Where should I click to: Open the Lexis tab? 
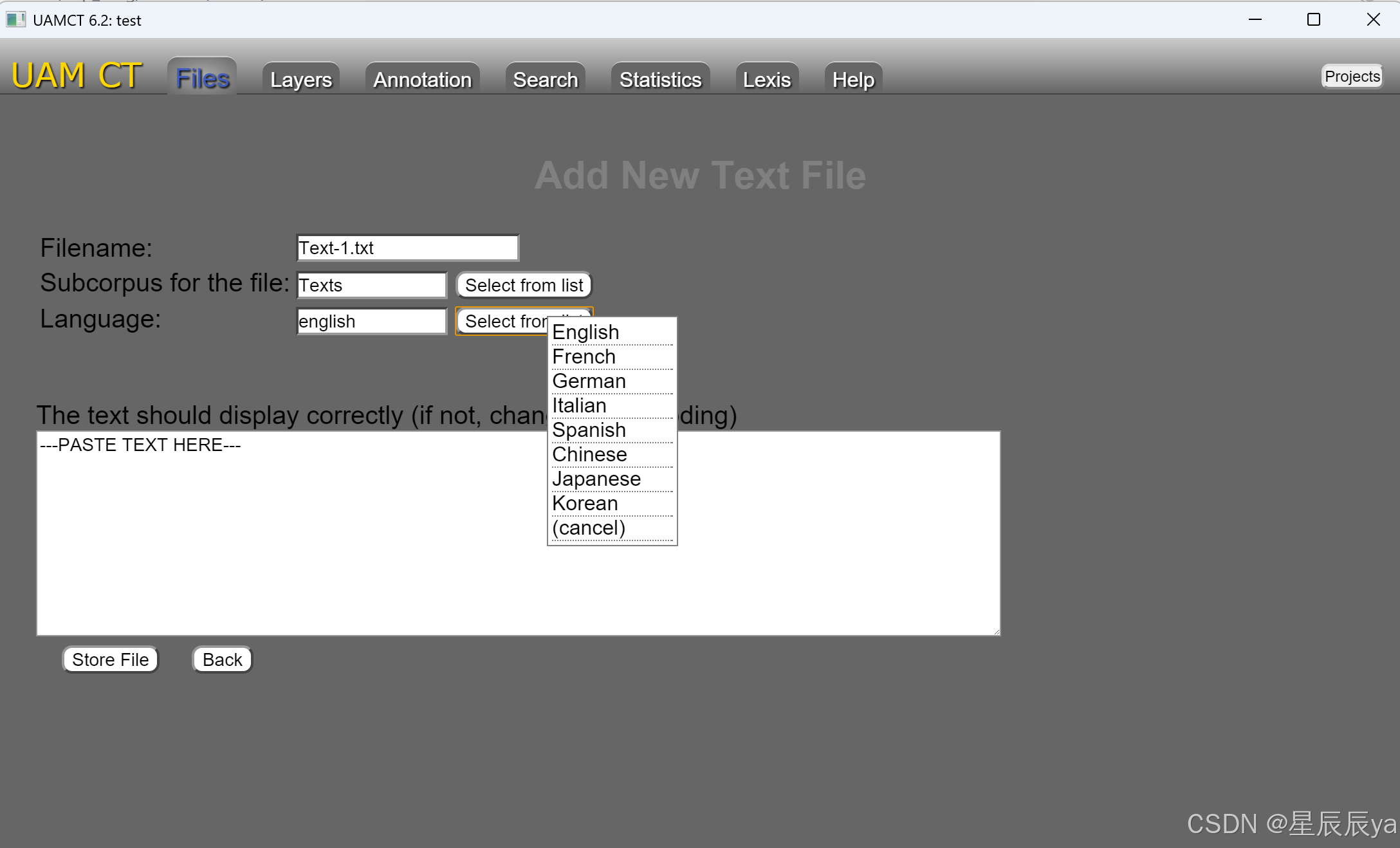766,79
